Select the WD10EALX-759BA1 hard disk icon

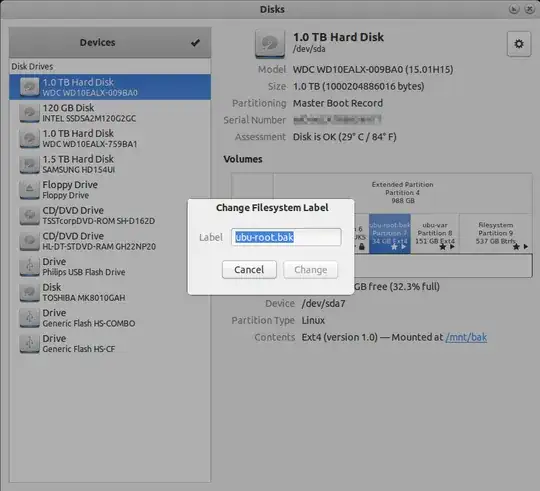30,138
